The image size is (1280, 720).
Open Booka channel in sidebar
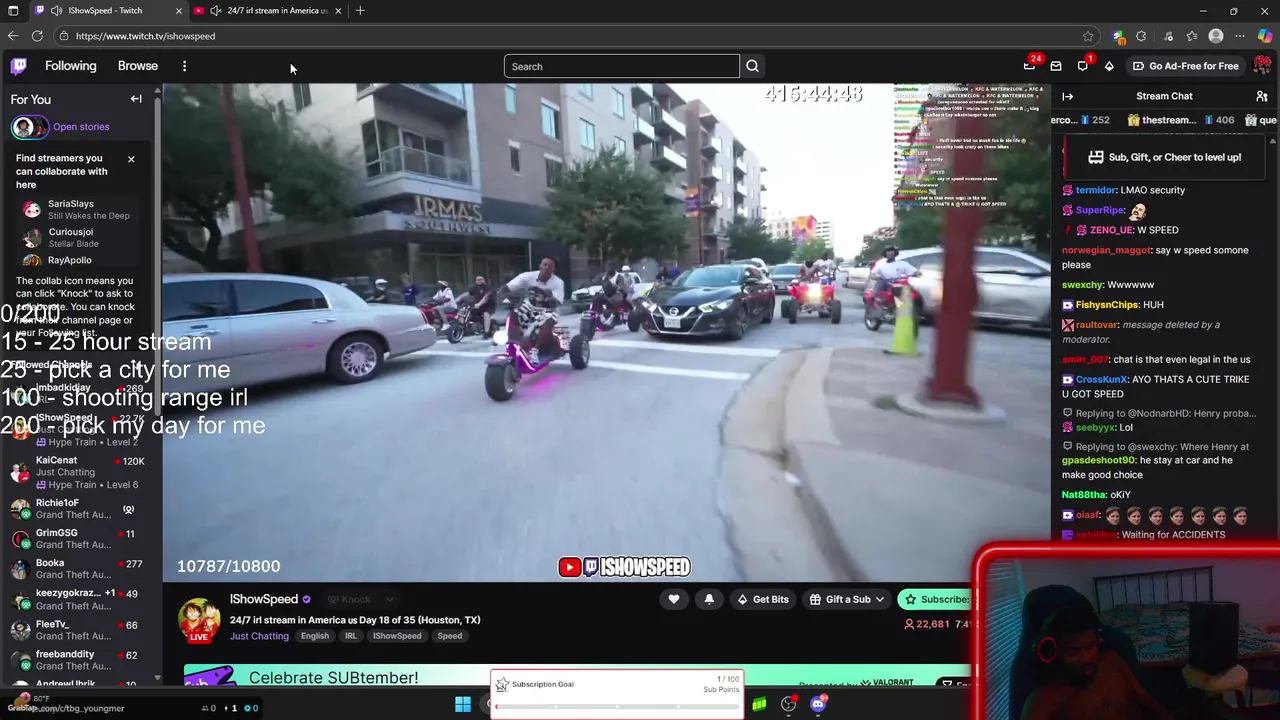(x=80, y=569)
